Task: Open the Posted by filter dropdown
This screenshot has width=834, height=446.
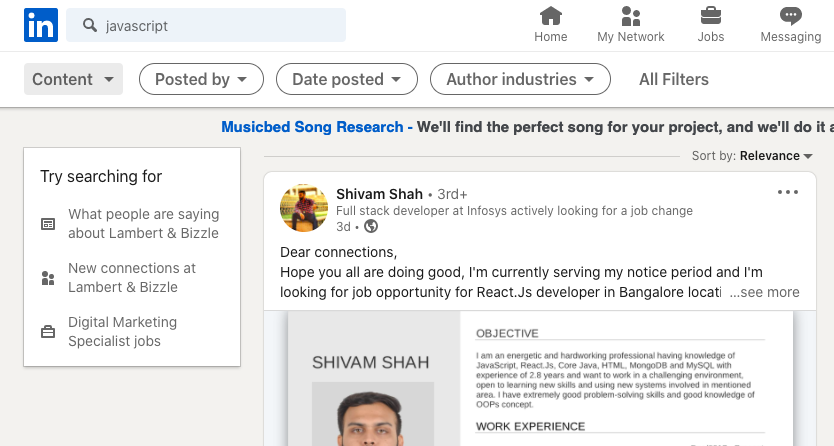Action: 201,79
